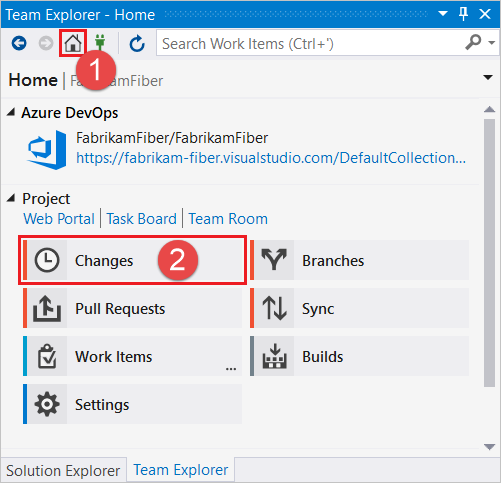Open Manage Connections via green plug icon
The width and height of the screenshot is (501, 483).
100,43
